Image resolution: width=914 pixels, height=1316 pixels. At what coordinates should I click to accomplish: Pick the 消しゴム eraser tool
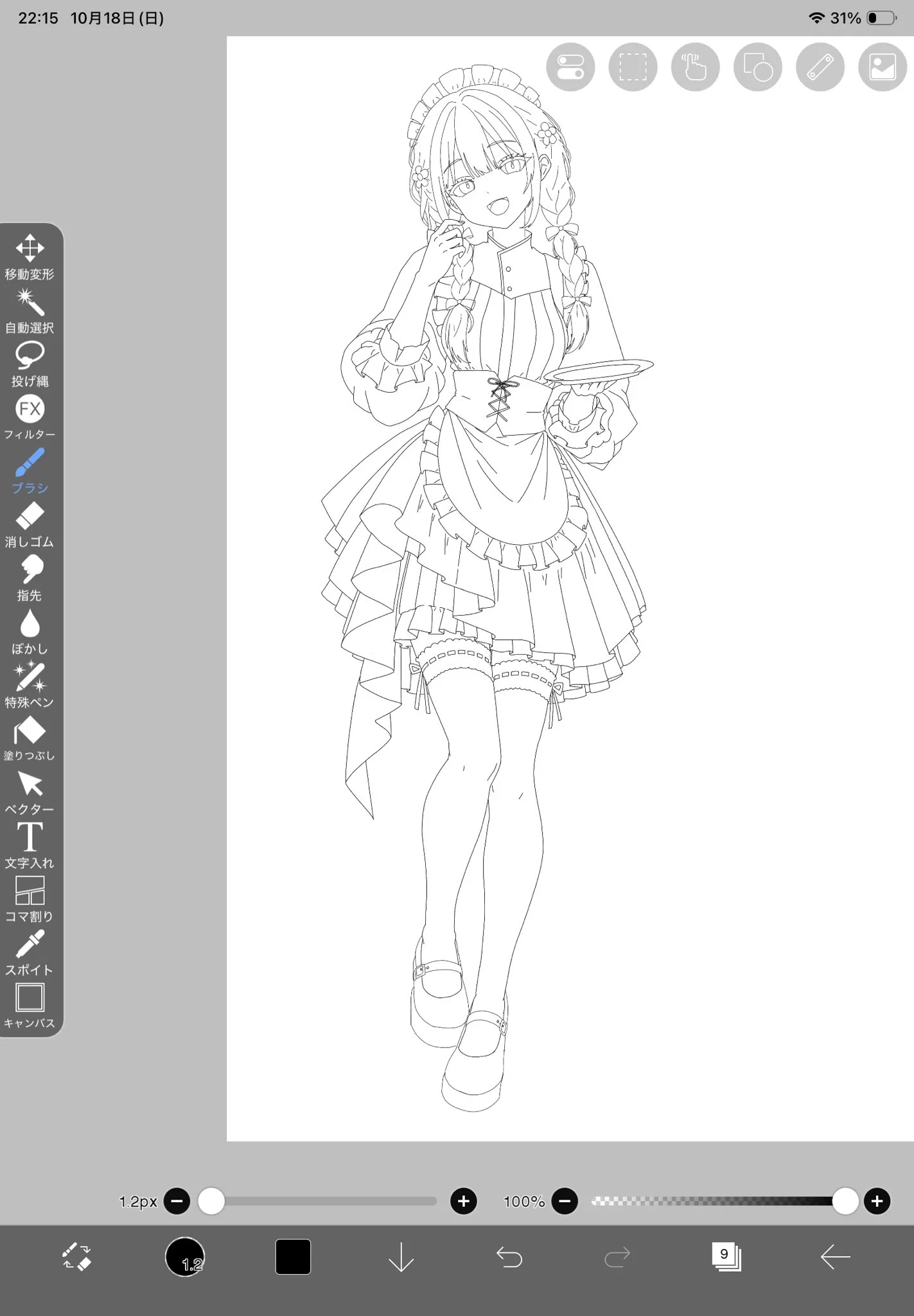[x=30, y=525]
